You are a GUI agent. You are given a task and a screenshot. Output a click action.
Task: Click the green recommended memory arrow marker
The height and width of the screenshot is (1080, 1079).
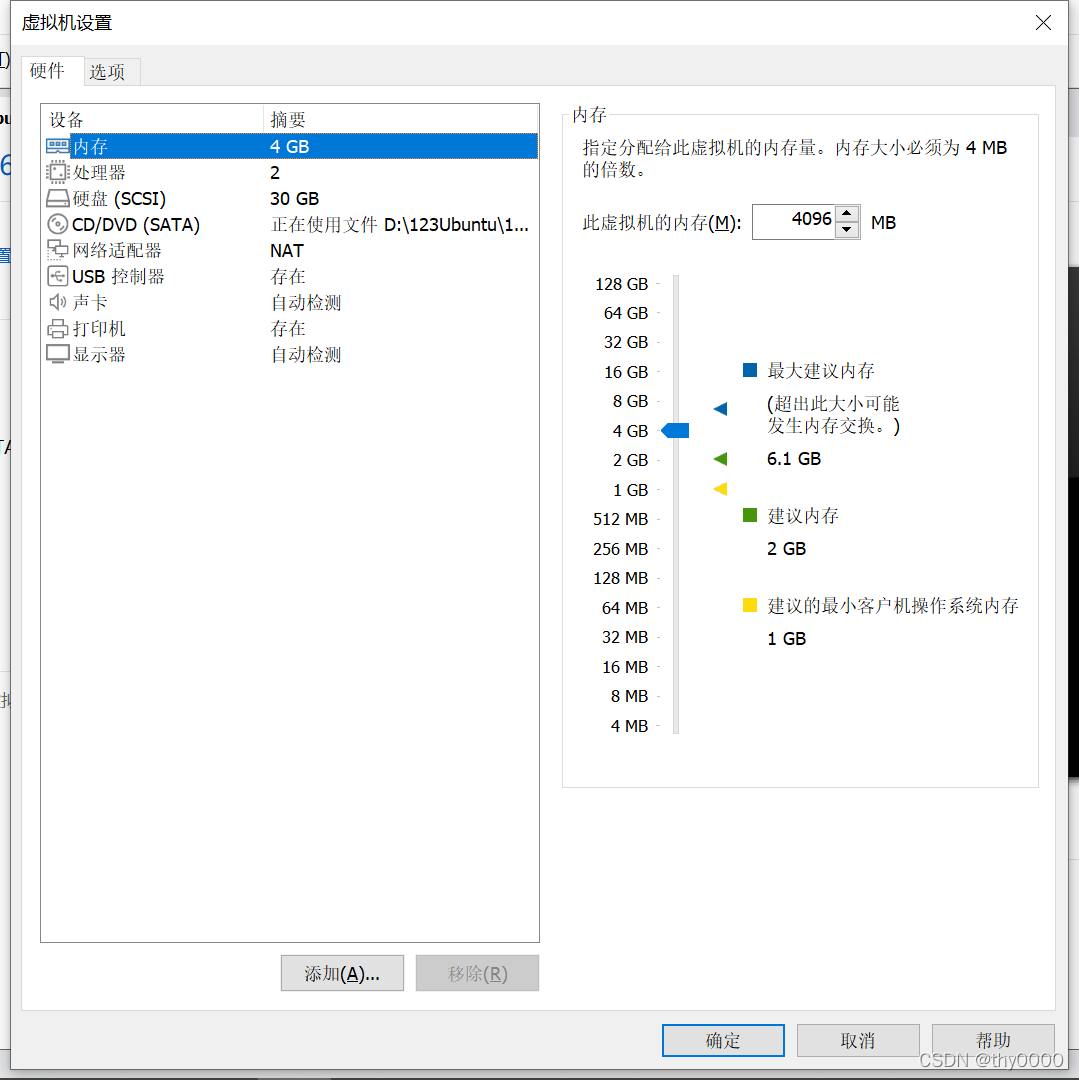click(x=719, y=459)
